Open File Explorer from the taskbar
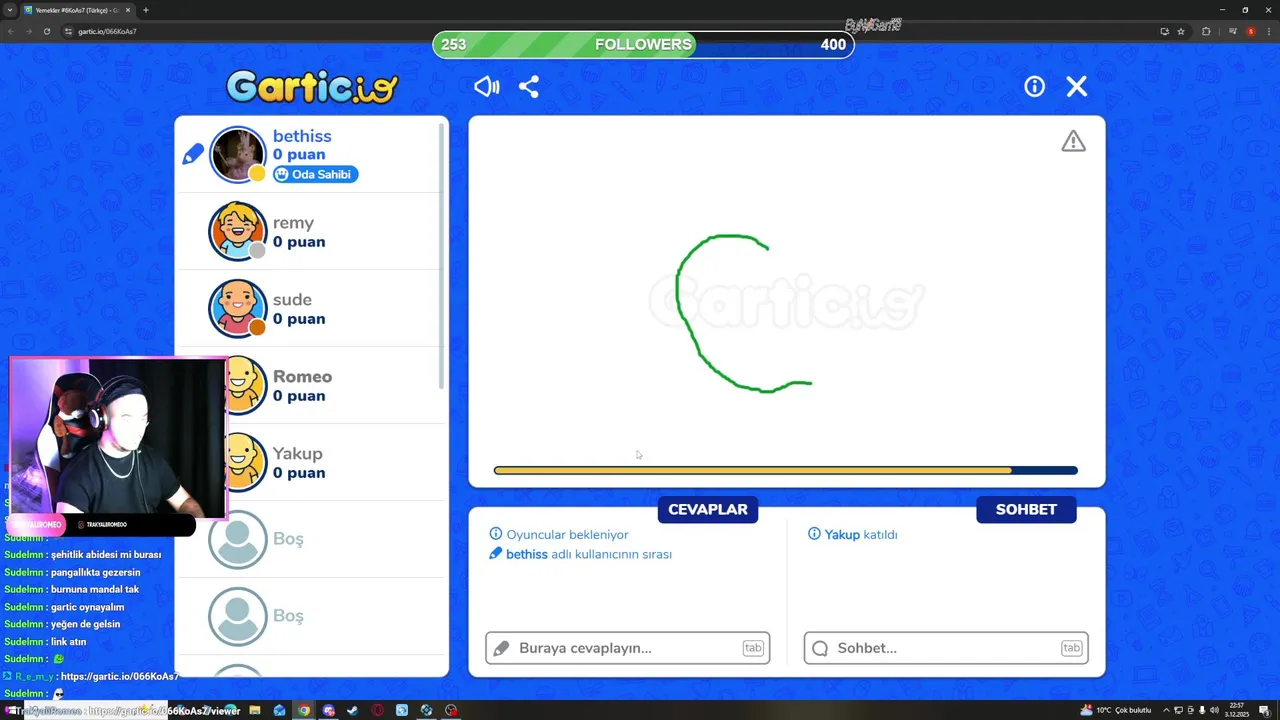Image resolution: width=1280 pixels, height=720 pixels. [x=255, y=710]
